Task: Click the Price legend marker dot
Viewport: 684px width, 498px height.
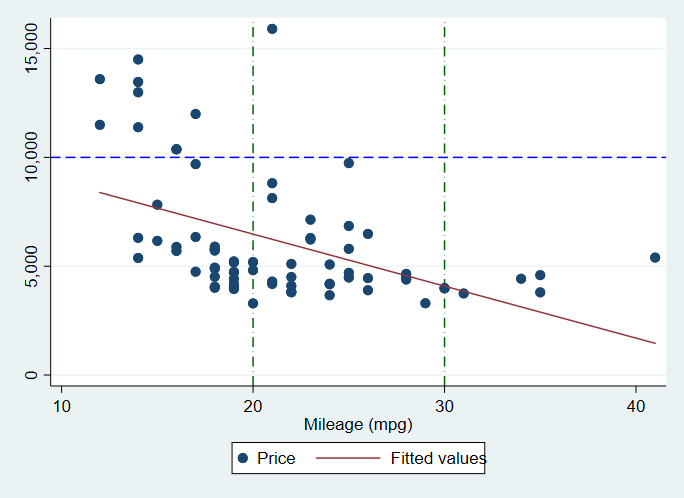Action: coord(244,459)
